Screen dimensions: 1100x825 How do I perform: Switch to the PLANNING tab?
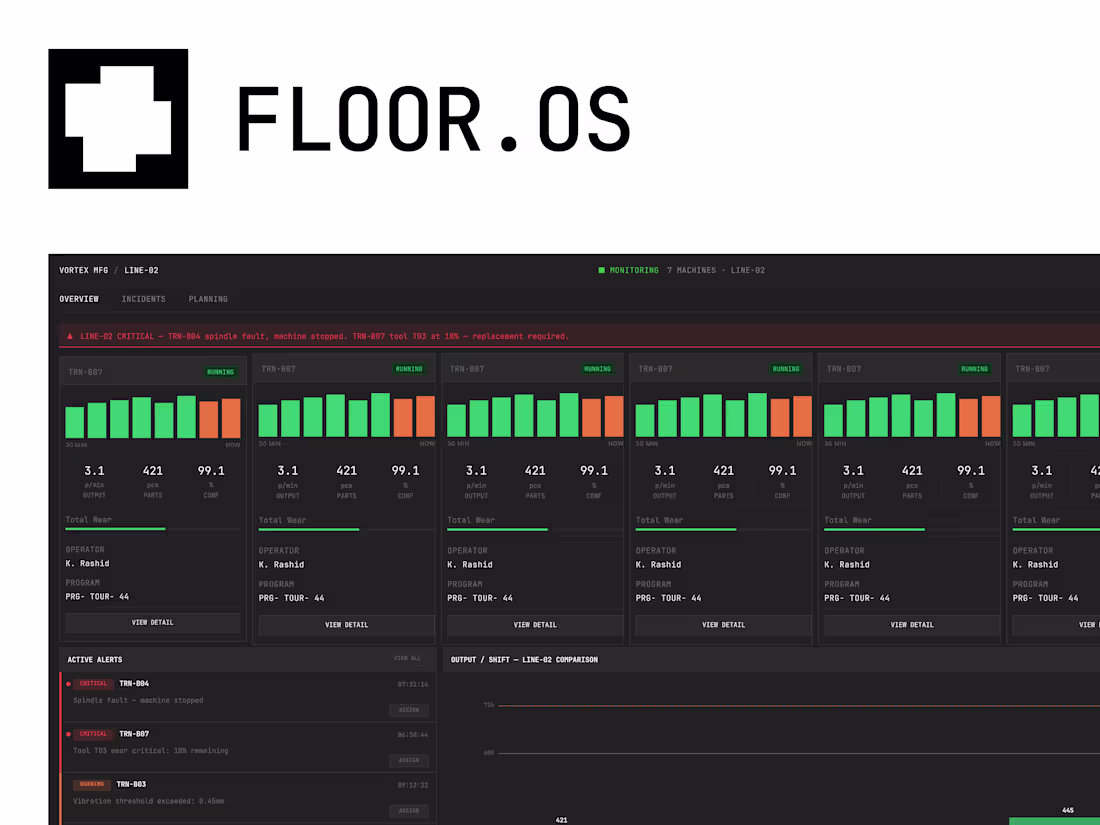[208, 299]
